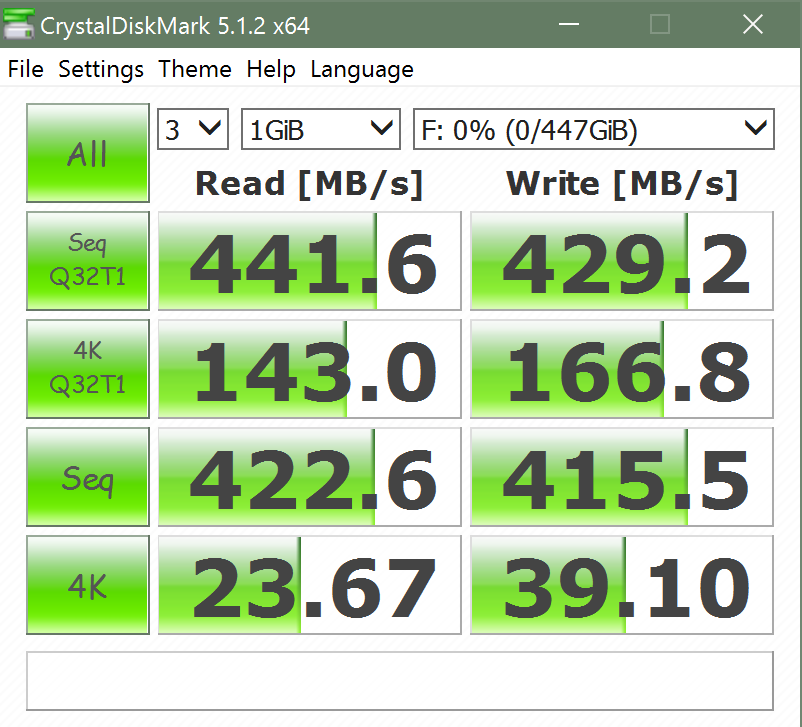
Task: Click the empty comment field at bottom
Action: click(x=400, y=681)
